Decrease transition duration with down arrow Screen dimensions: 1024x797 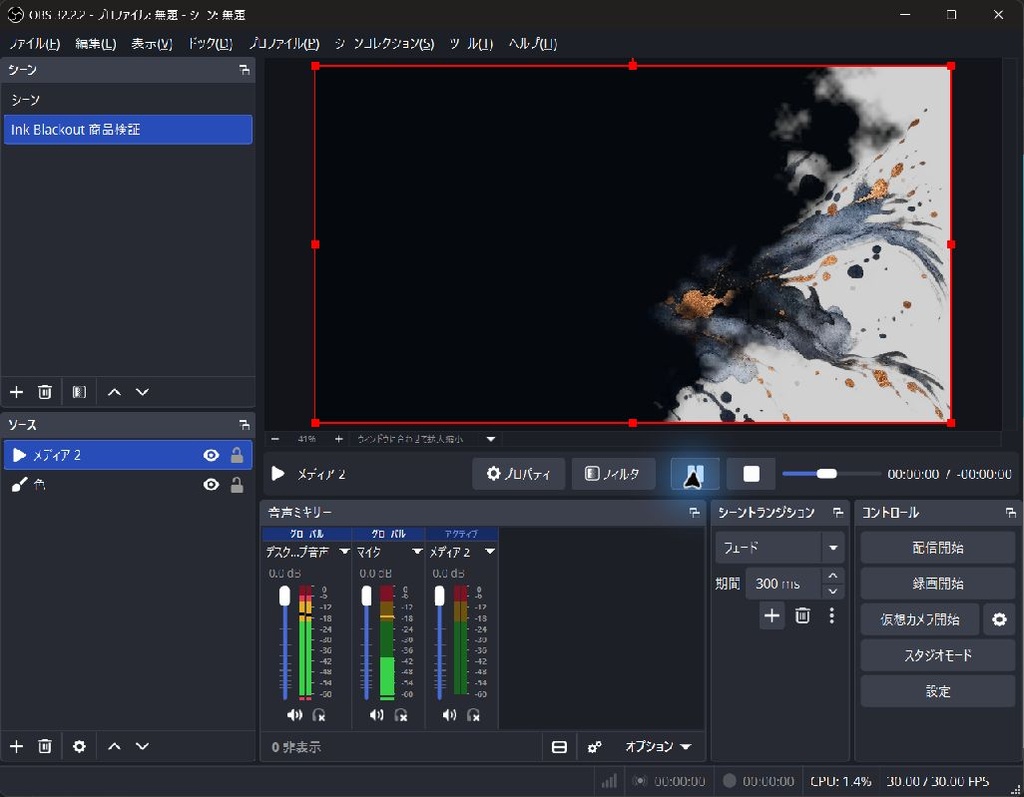tap(833, 591)
